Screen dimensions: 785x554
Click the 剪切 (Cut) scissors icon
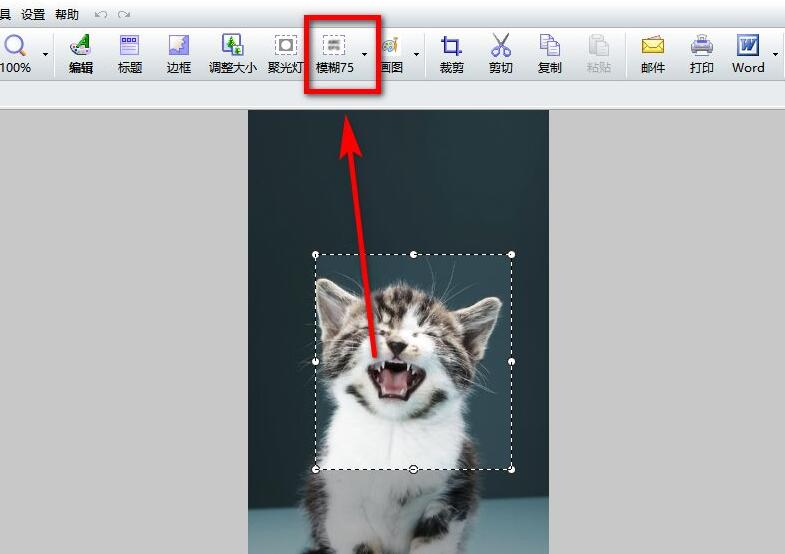tap(501, 53)
